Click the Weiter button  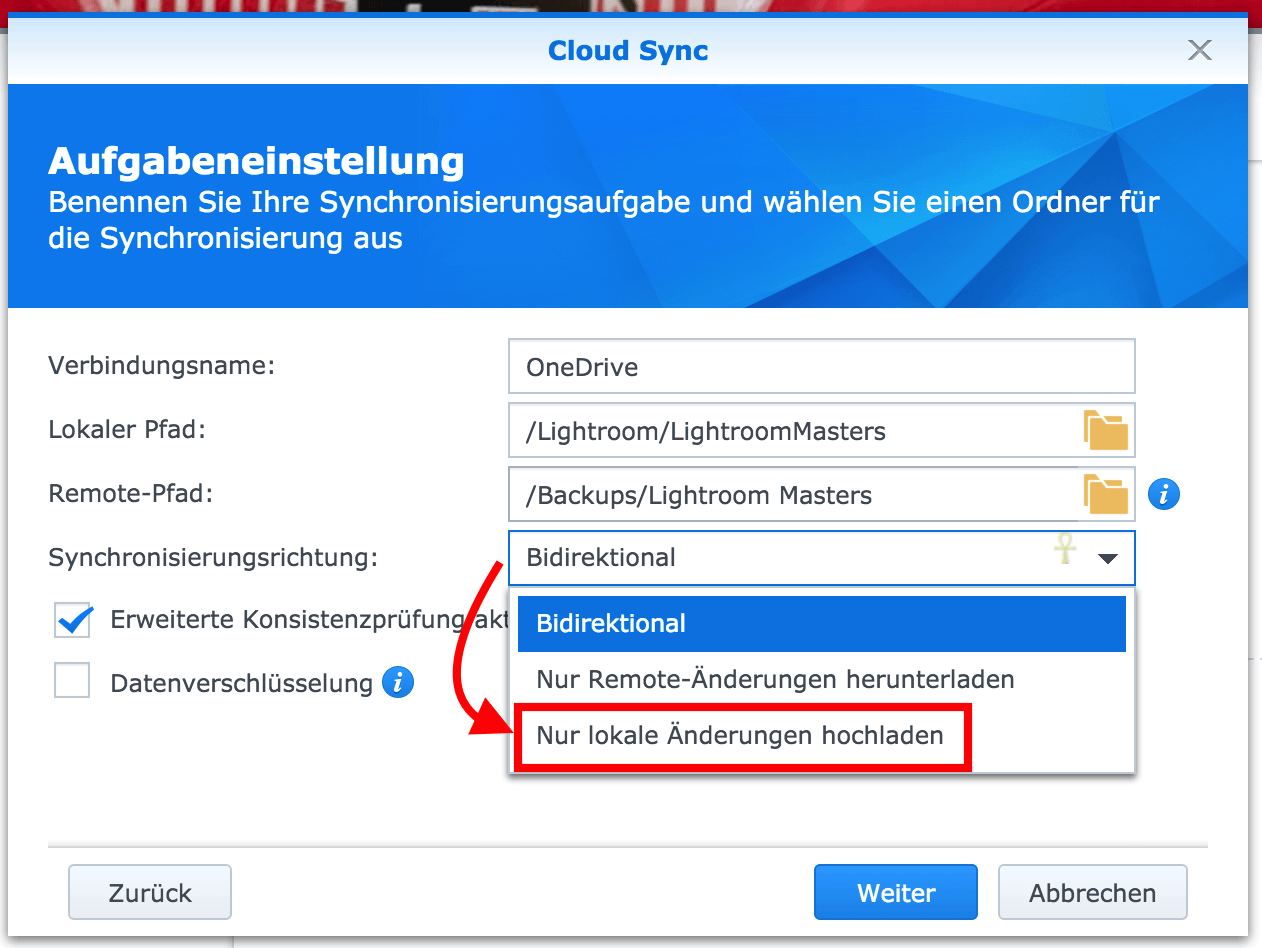896,892
